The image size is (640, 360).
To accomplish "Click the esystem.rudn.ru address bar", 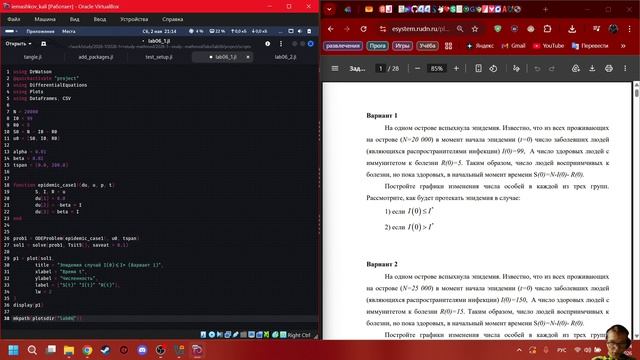I will 420,29.
